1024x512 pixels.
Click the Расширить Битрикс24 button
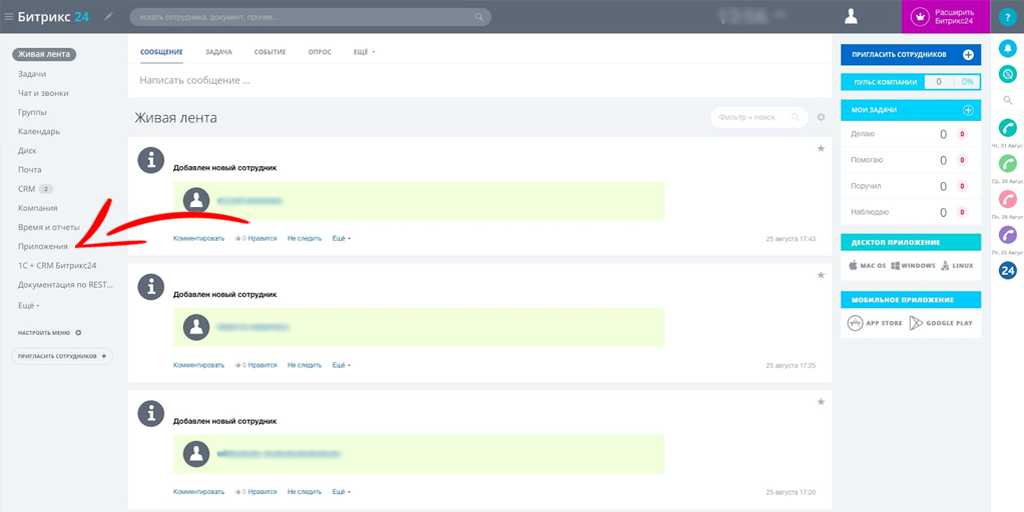pyautogui.click(x=945, y=16)
